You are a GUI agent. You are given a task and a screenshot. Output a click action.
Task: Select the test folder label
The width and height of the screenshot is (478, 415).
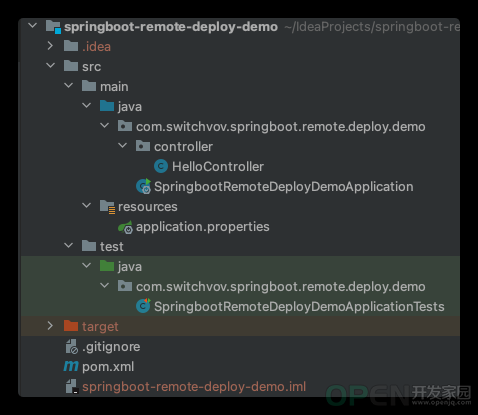(x=112, y=247)
